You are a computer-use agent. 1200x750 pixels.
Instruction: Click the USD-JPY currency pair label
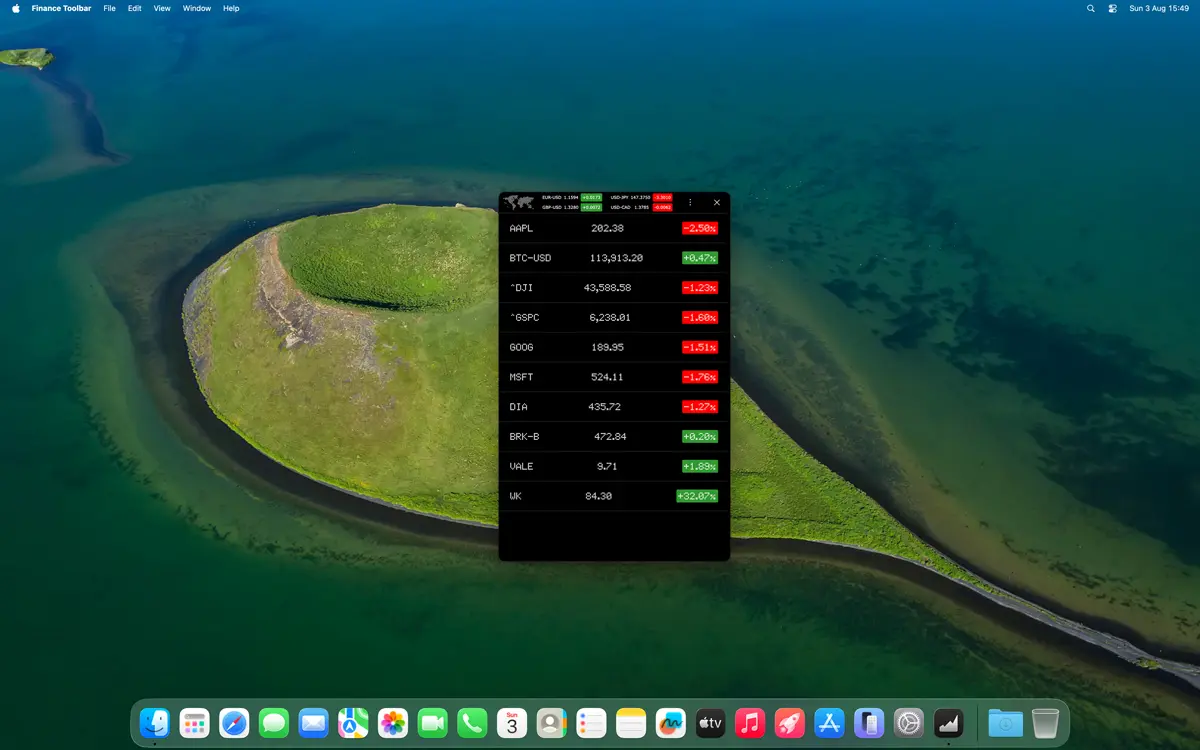(619, 198)
